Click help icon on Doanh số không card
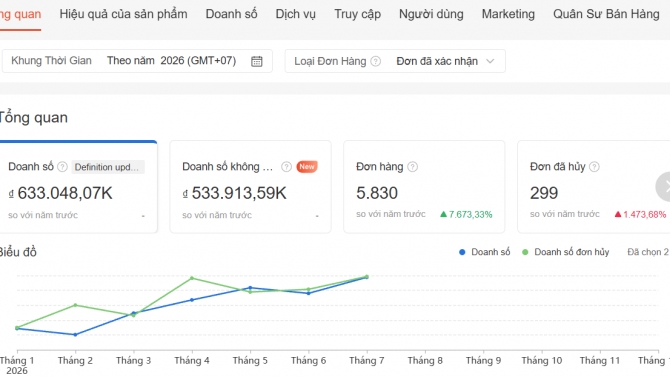Viewport: 670px width, 377px height. (x=286, y=167)
